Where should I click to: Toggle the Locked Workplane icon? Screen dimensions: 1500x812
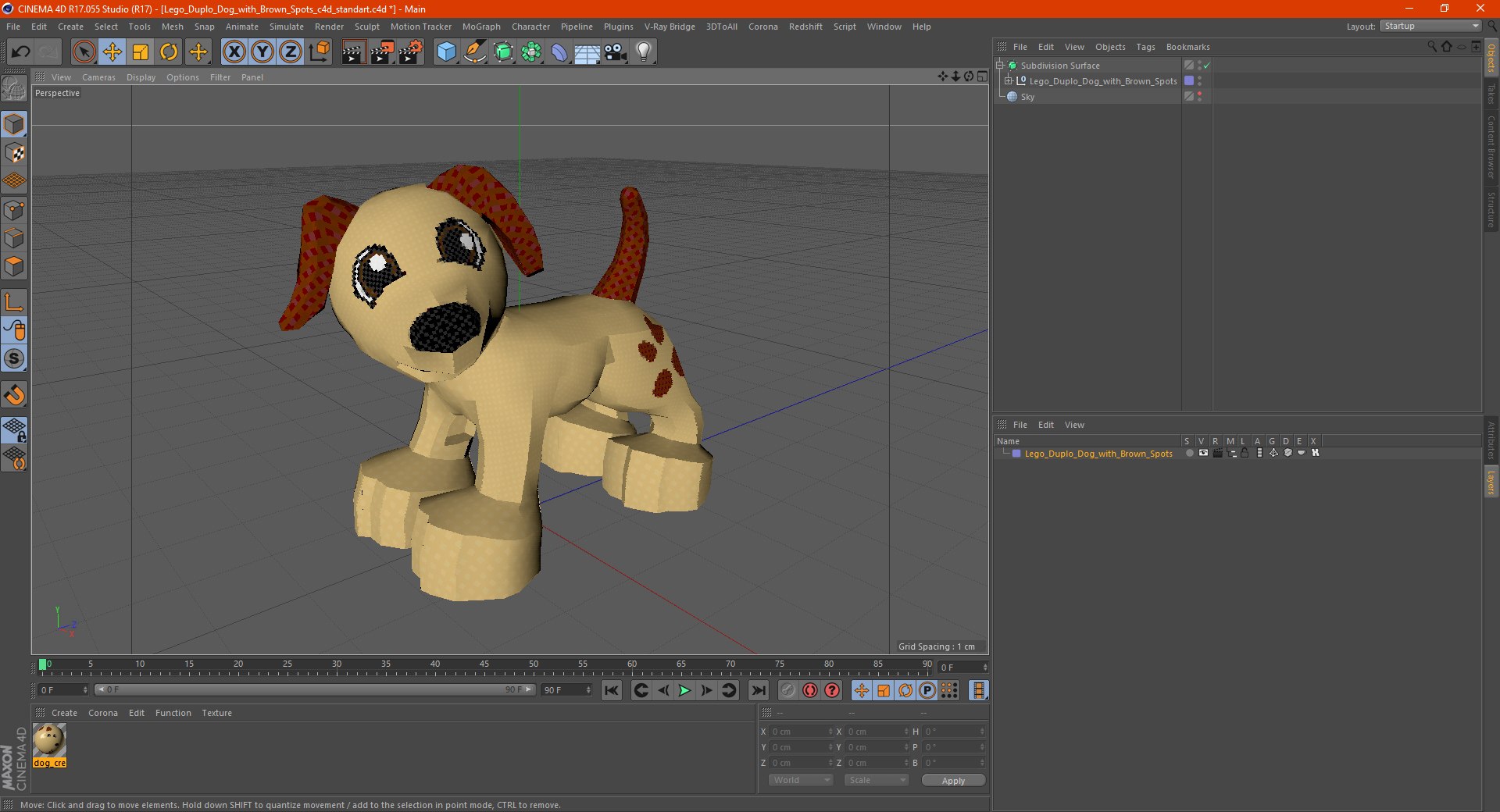pyautogui.click(x=14, y=430)
